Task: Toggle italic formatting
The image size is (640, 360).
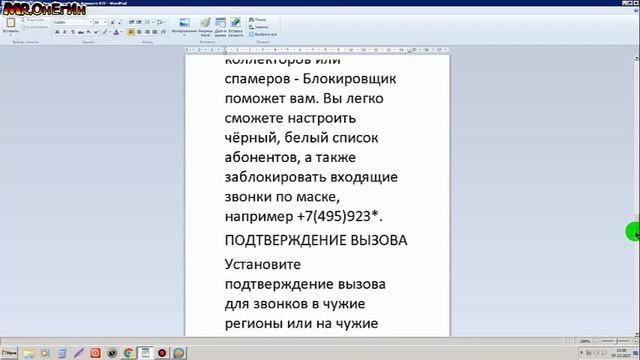Action: (64, 32)
